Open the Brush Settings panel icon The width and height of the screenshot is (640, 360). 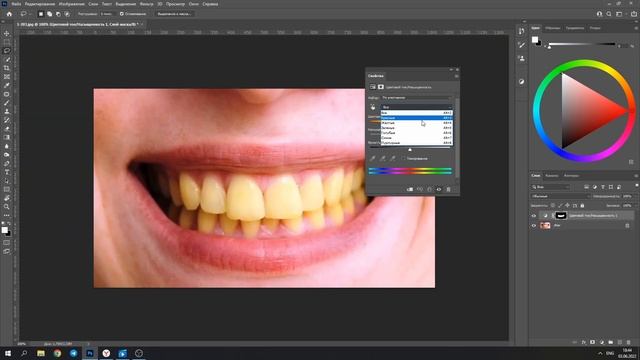[x=522, y=45]
